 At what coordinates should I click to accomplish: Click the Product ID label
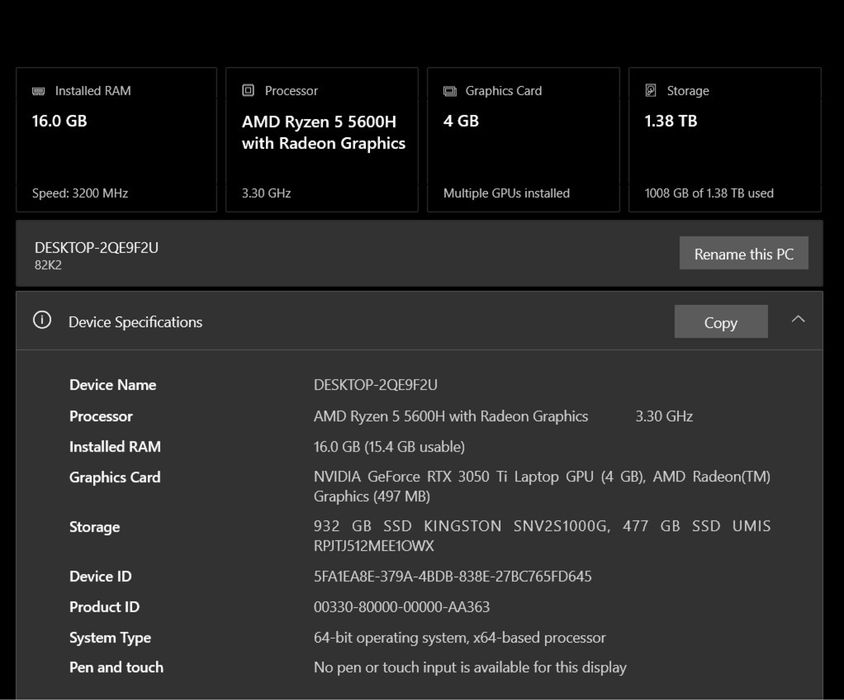click(x=104, y=607)
